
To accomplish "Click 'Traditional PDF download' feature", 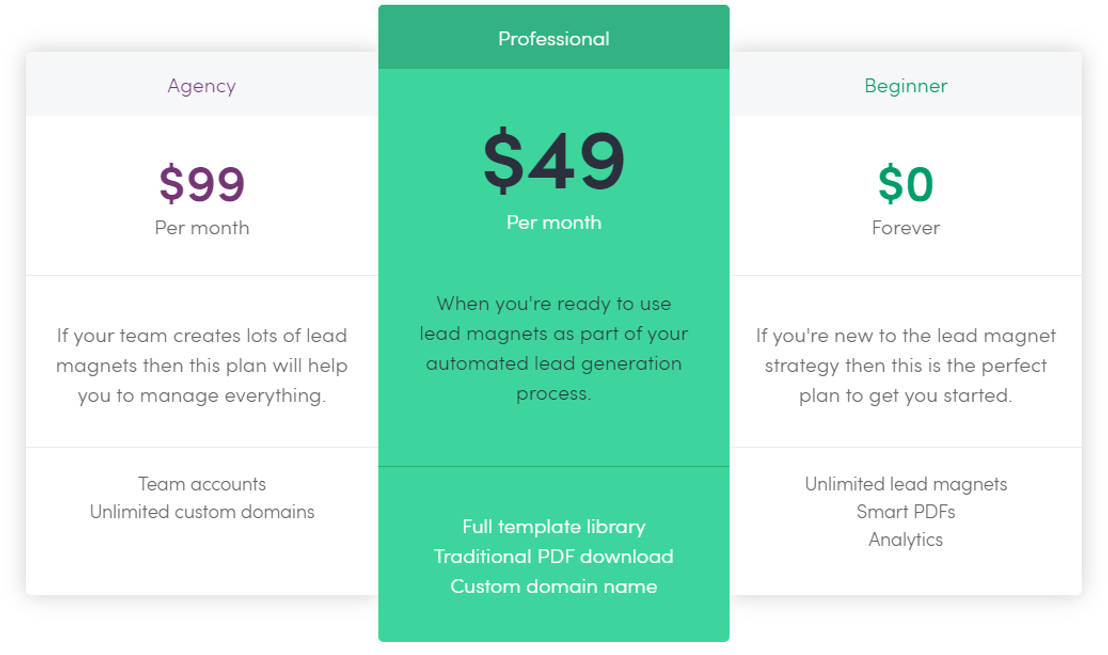I will pyautogui.click(x=554, y=556).
